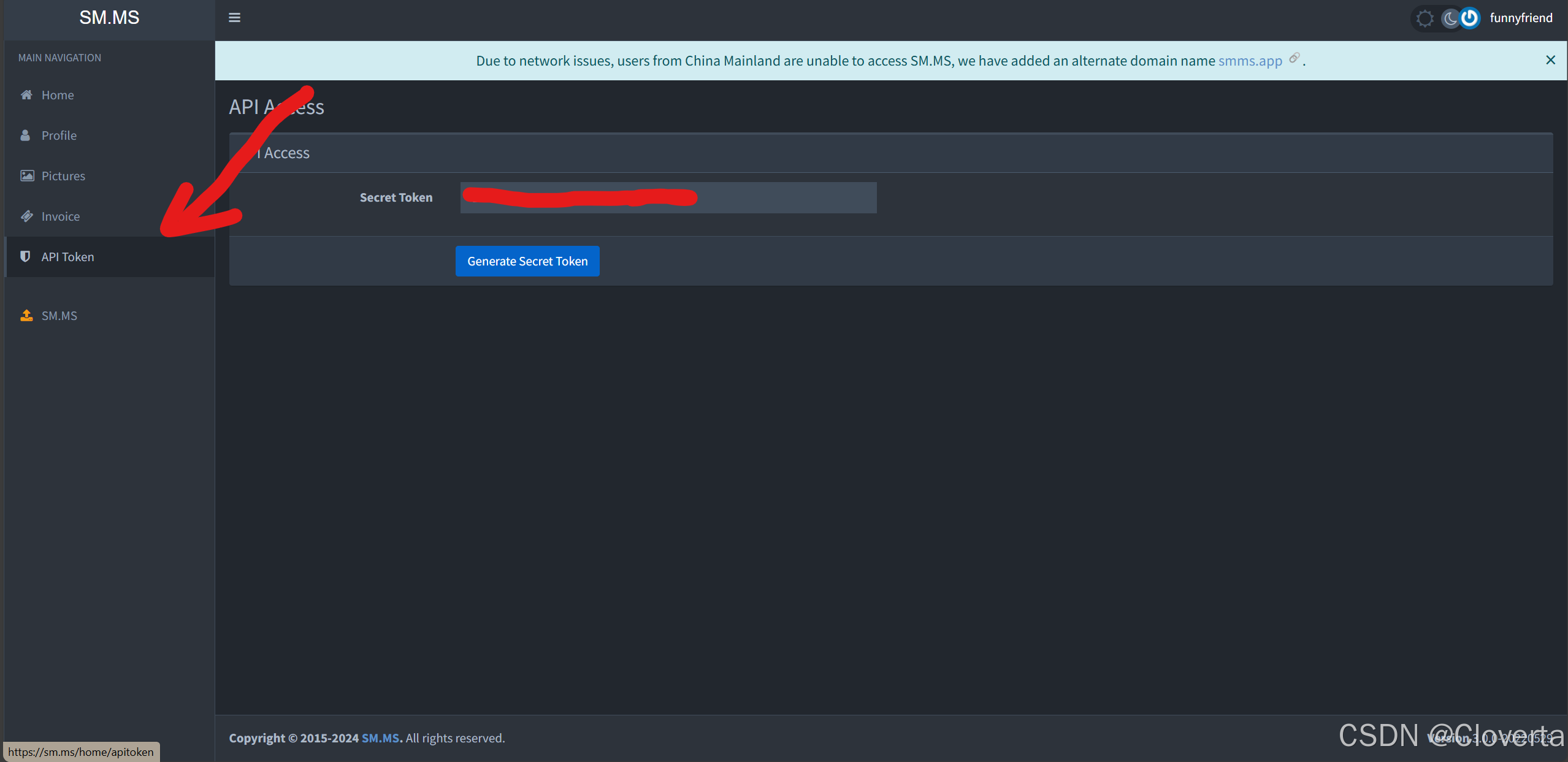Screen dimensions: 1568x762
Task: Switch to light mode sun icon
Action: (x=1425, y=18)
